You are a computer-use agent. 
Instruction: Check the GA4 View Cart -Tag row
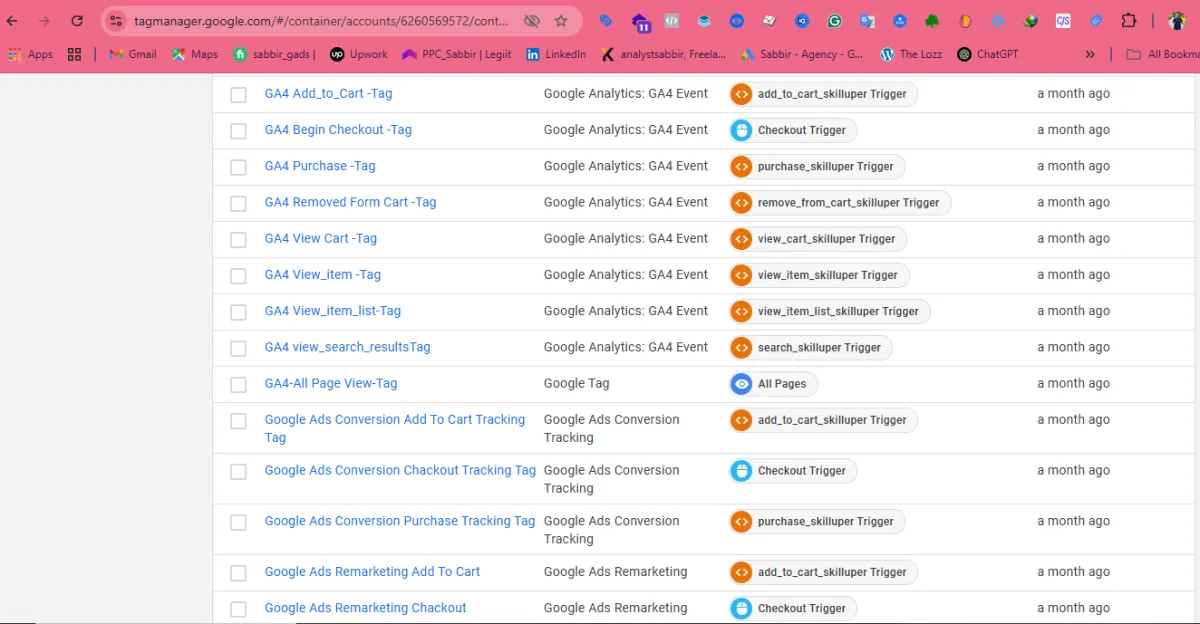coord(238,240)
